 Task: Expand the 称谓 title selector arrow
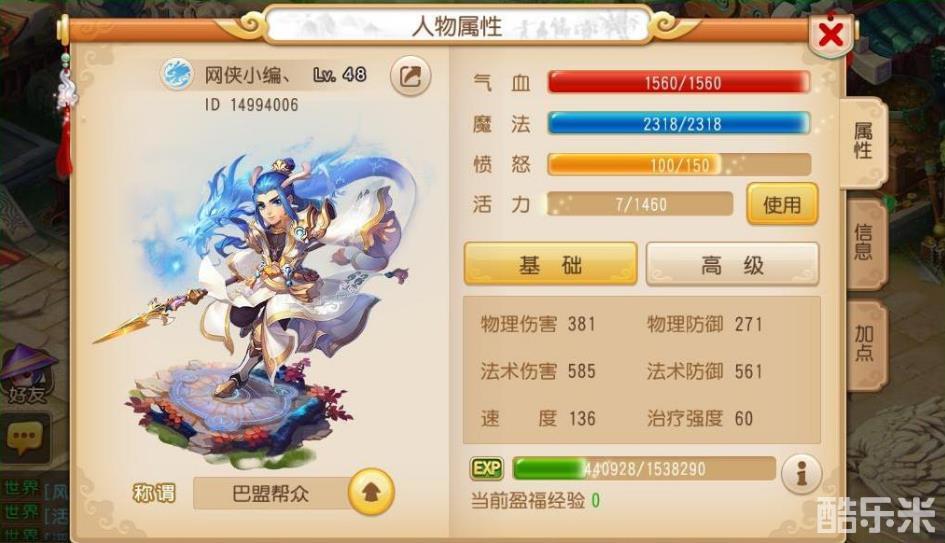pyautogui.click(x=371, y=492)
